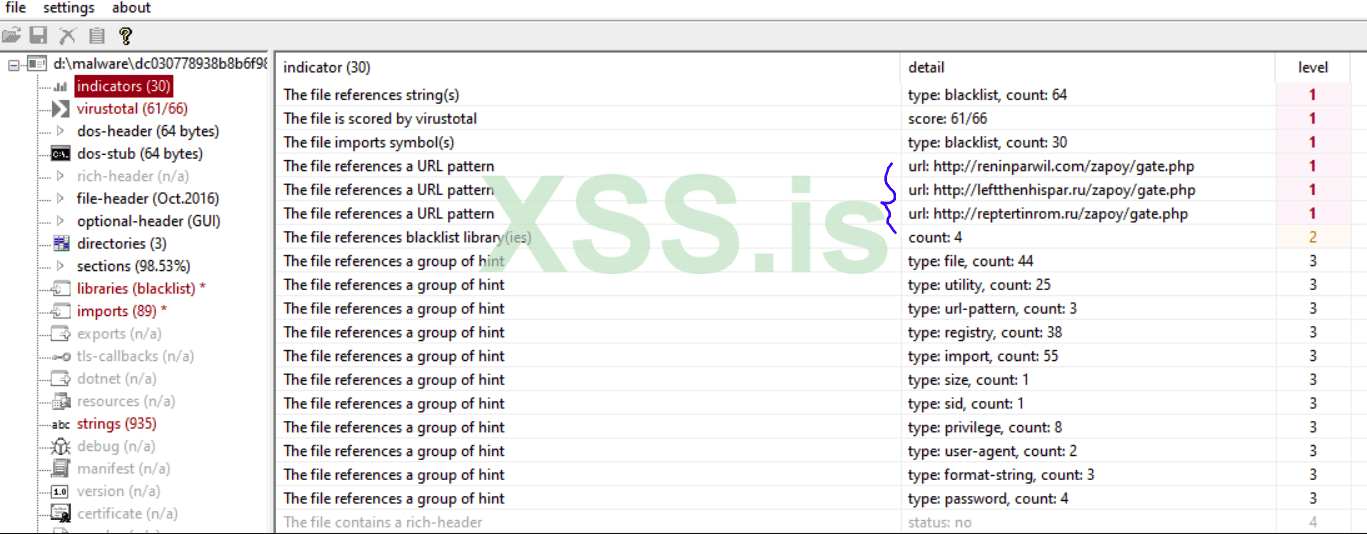Image resolution: width=1367 pixels, height=534 pixels.
Task: Click the leftthenhispar.ru gate.php URL detail
Action: click(x=1051, y=190)
